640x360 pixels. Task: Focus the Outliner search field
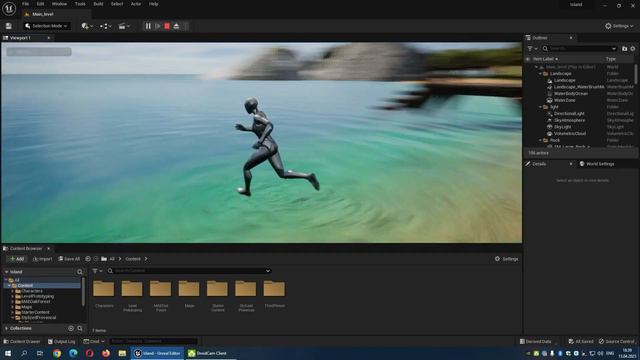580,49
